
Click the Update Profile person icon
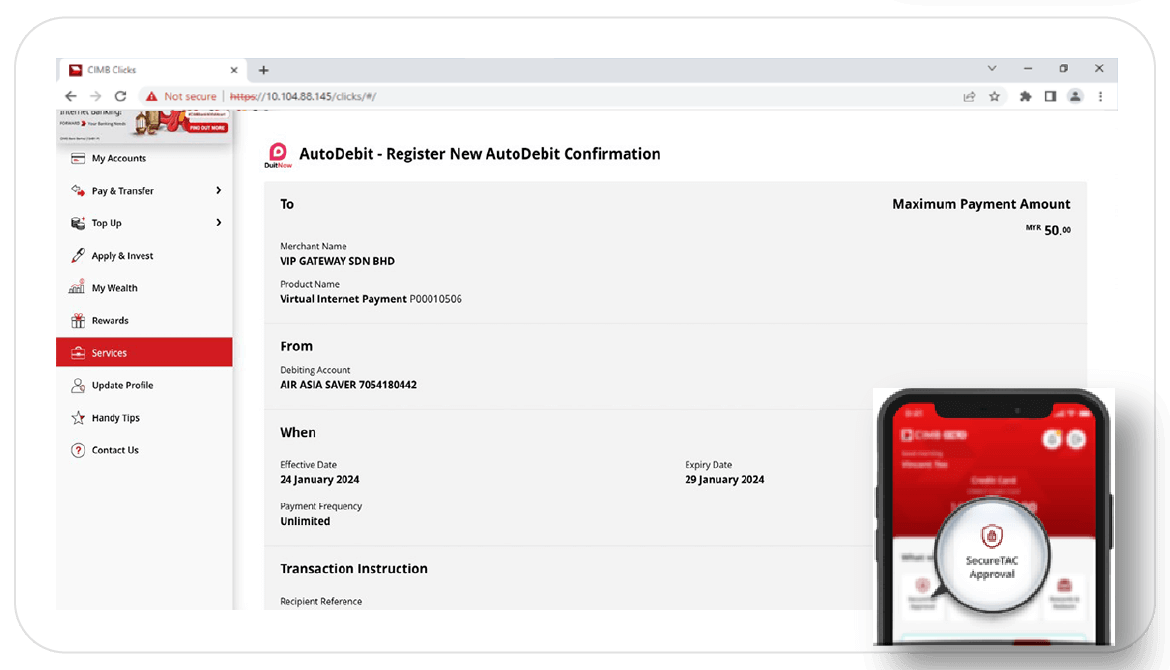click(77, 385)
